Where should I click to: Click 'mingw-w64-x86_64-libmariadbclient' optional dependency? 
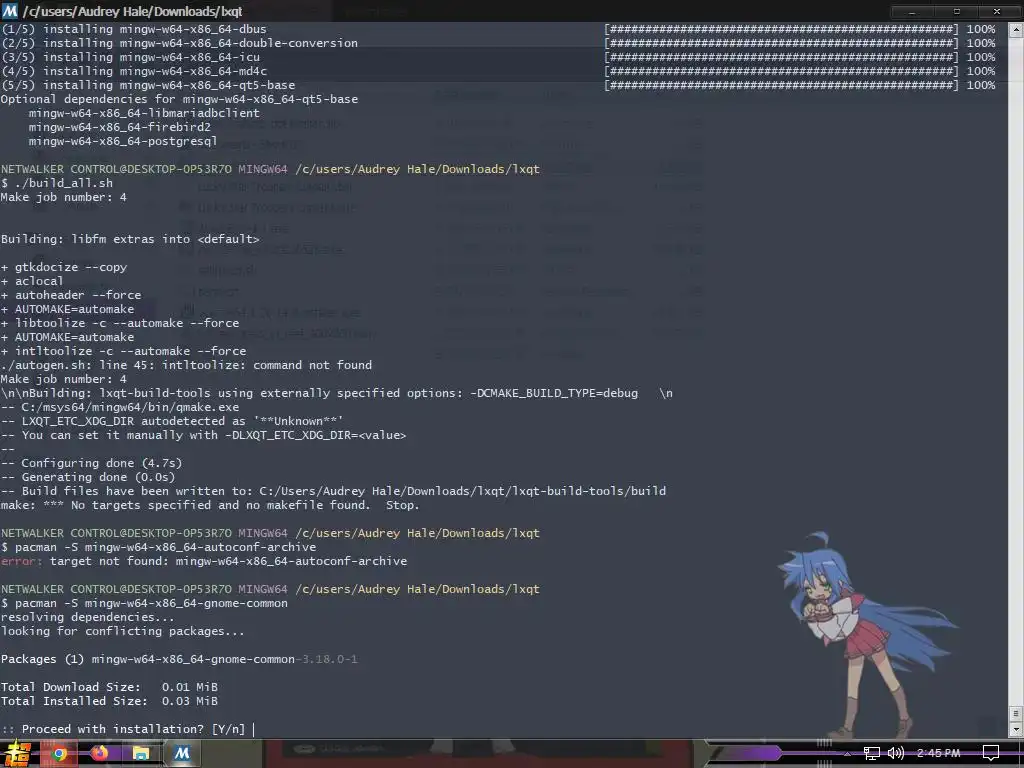pyautogui.click(x=144, y=113)
